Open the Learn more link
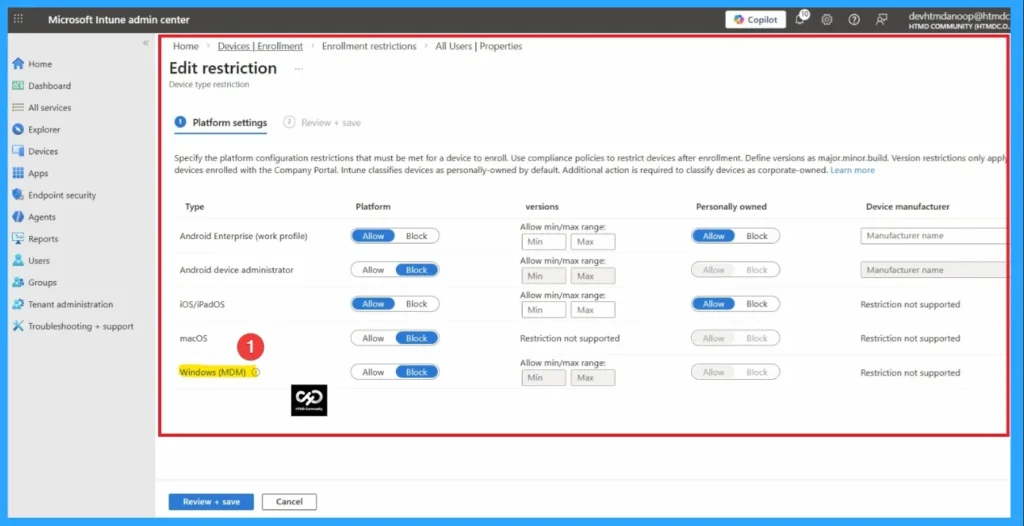1024x526 pixels. coord(852,170)
